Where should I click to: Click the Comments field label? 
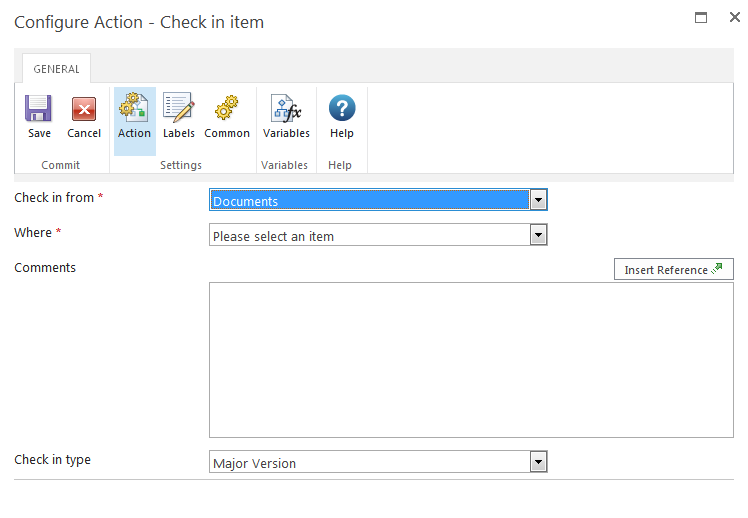(x=45, y=267)
